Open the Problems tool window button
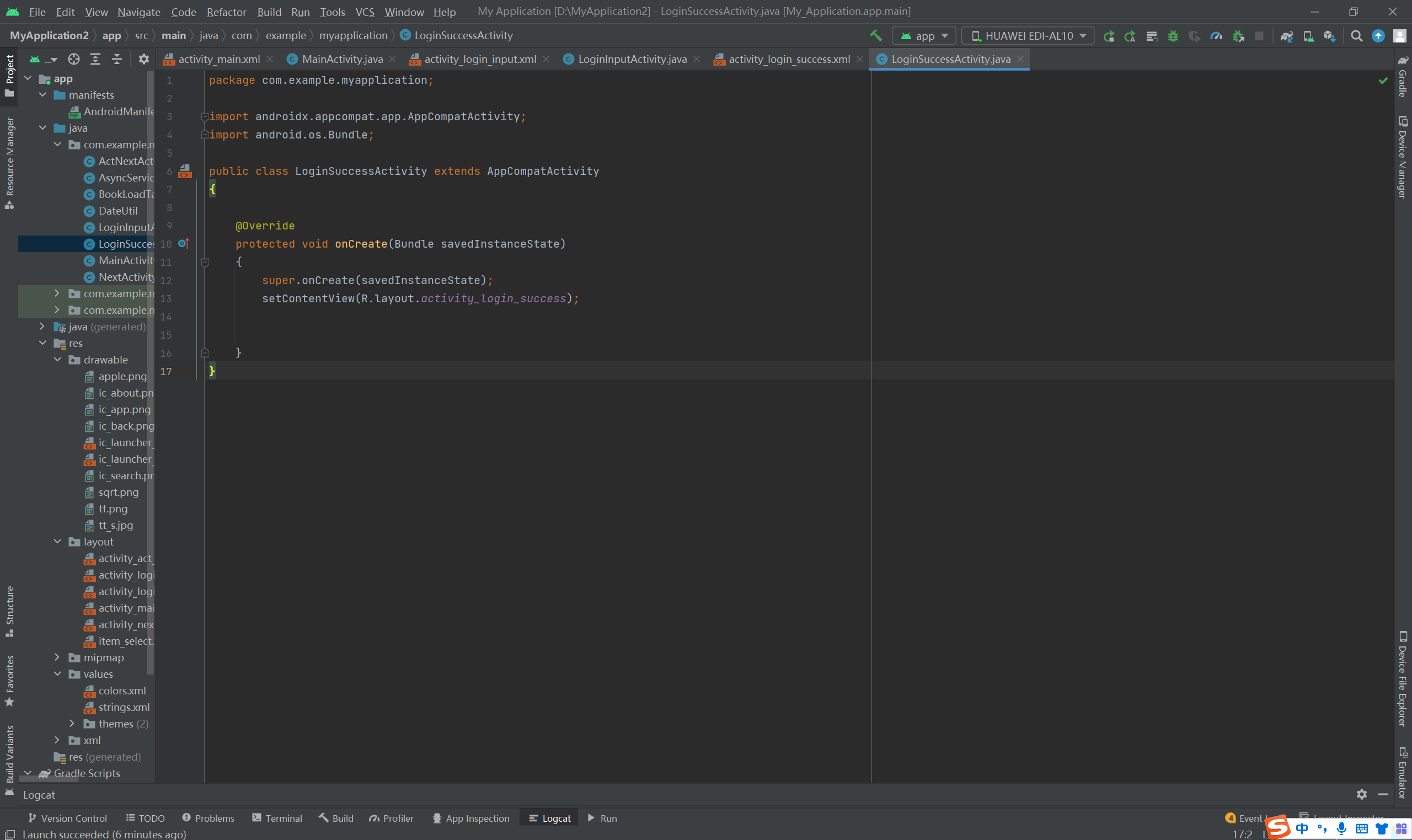The image size is (1412, 840). [208, 818]
